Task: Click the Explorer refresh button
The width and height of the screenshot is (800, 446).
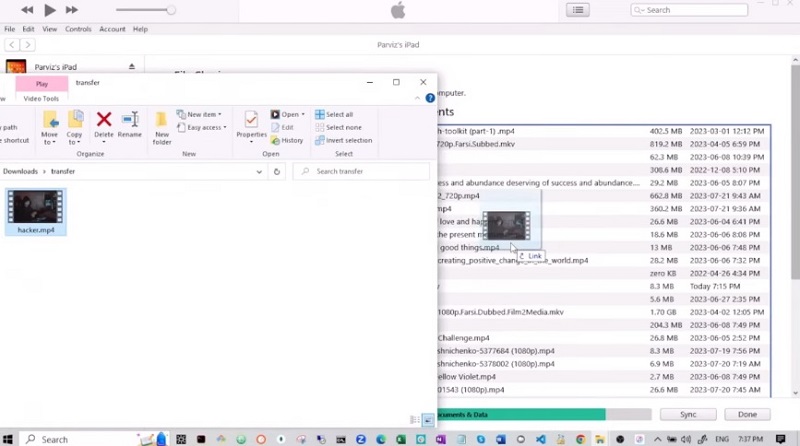Action: tap(277, 172)
